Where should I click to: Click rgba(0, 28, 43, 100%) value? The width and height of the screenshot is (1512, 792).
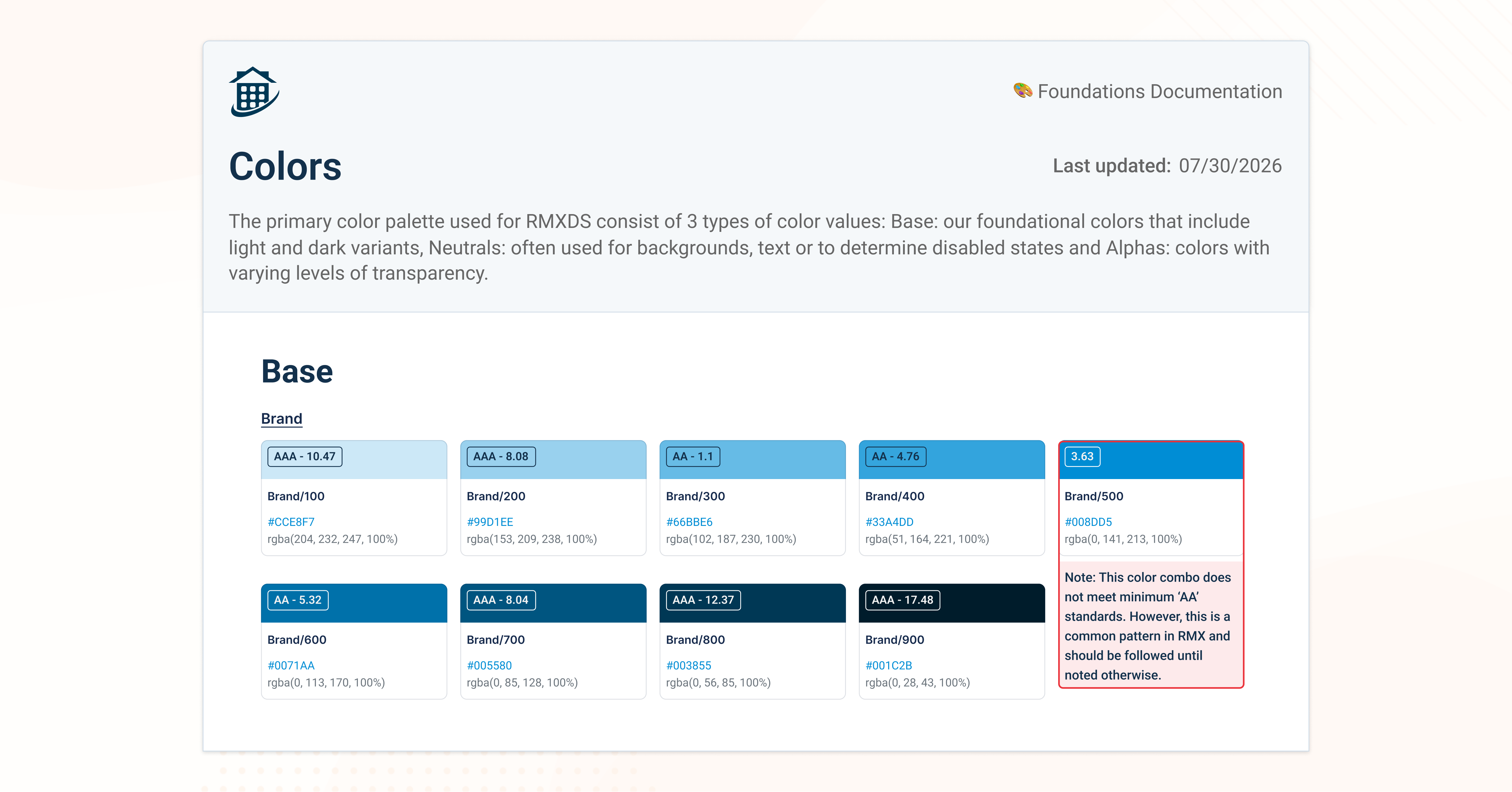coord(917,682)
